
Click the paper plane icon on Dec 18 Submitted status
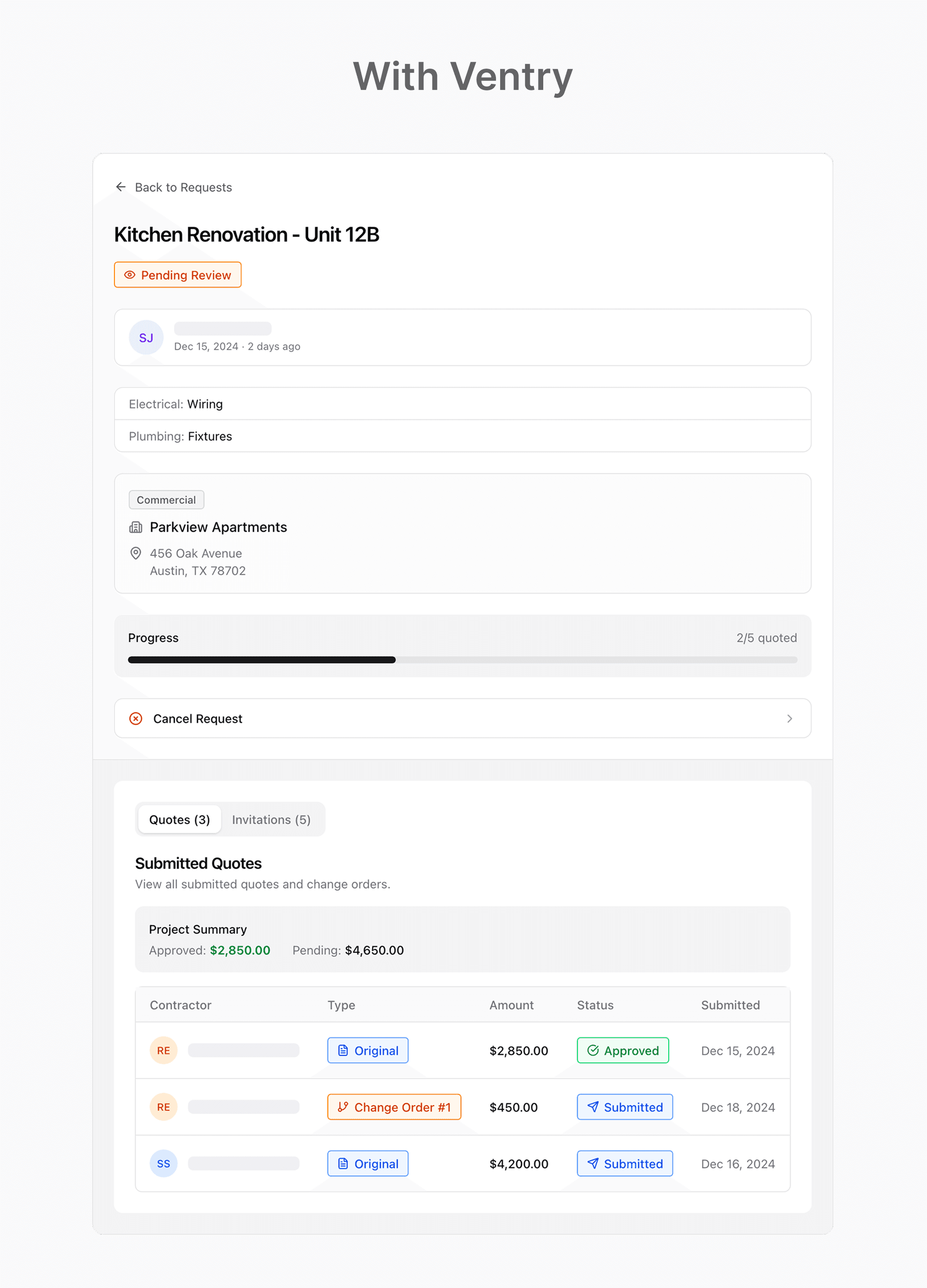pyautogui.click(x=593, y=1107)
